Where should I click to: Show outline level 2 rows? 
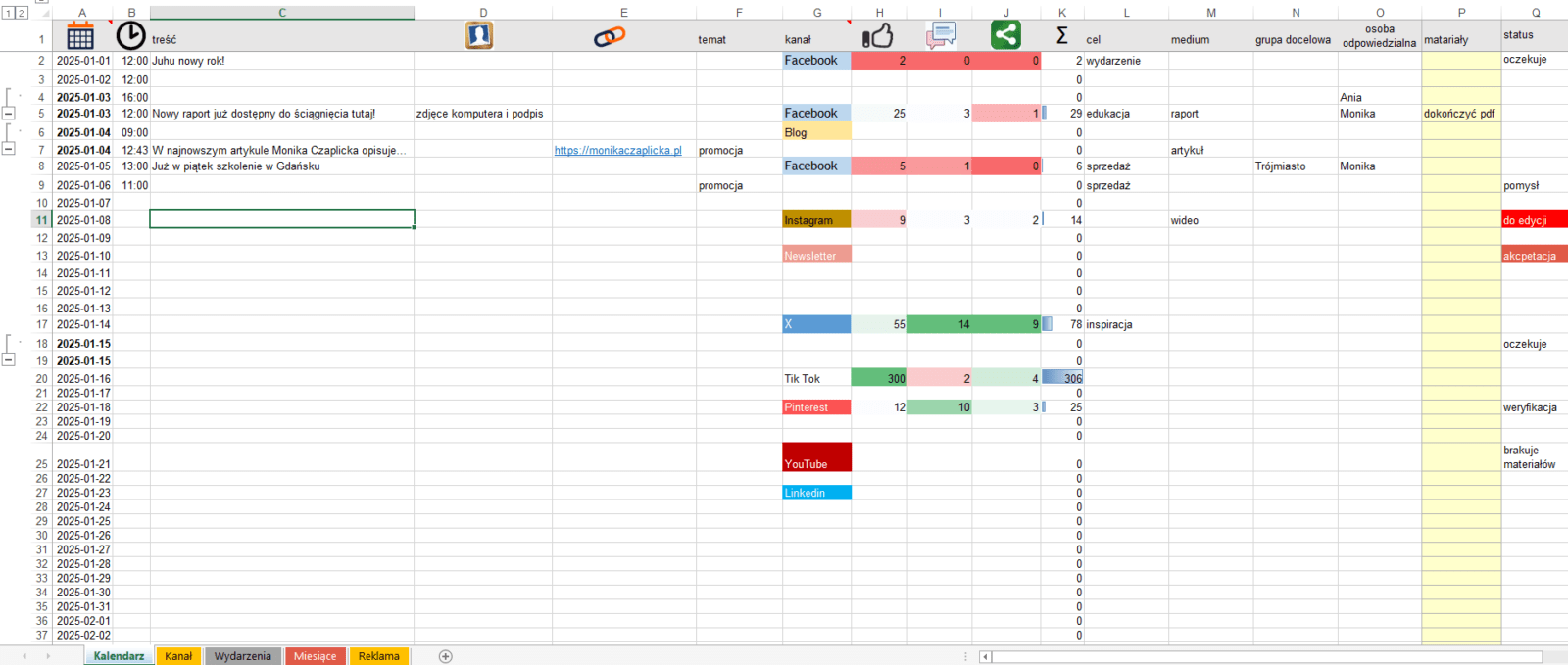[21, 13]
